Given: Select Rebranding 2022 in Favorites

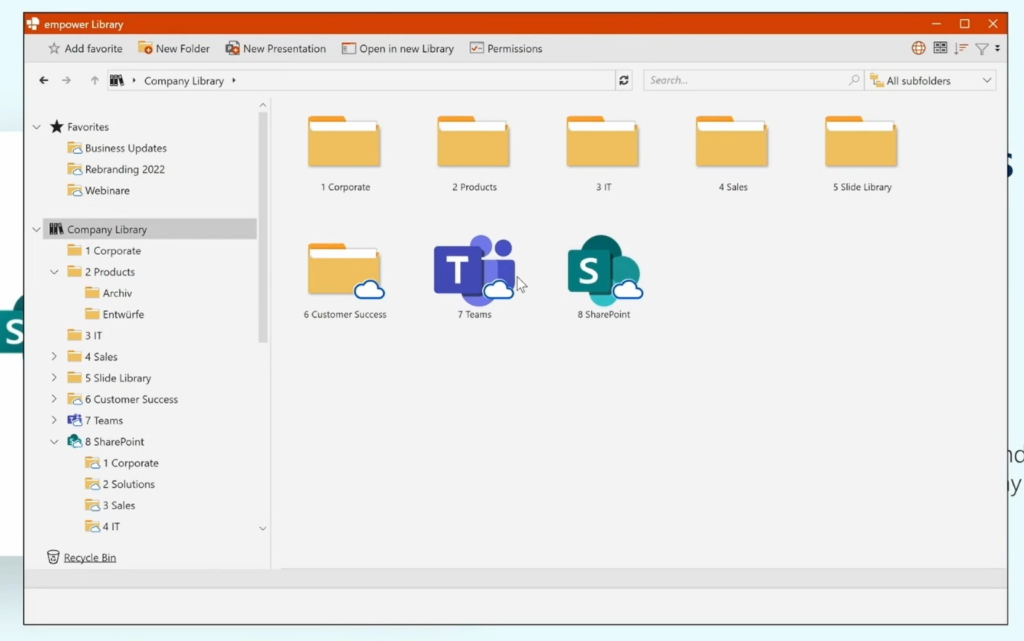Looking at the screenshot, I should pos(124,169).
